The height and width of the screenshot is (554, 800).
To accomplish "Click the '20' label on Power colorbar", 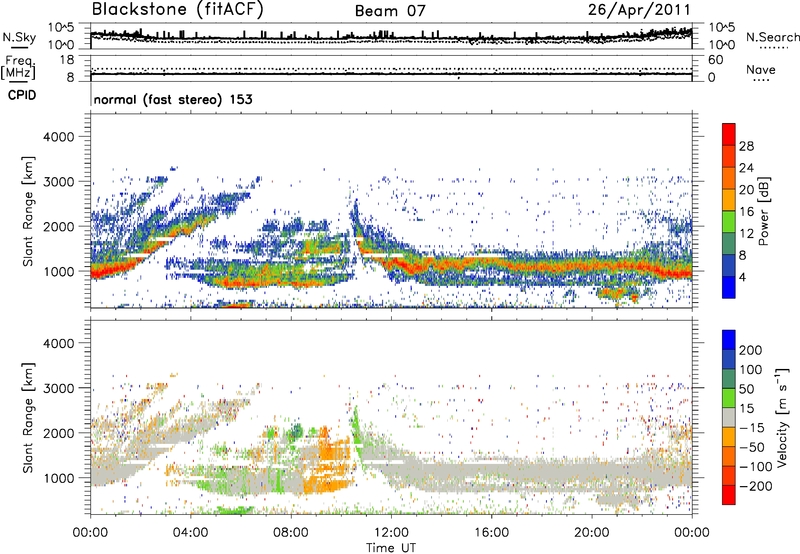I will [x=746, y=190].
